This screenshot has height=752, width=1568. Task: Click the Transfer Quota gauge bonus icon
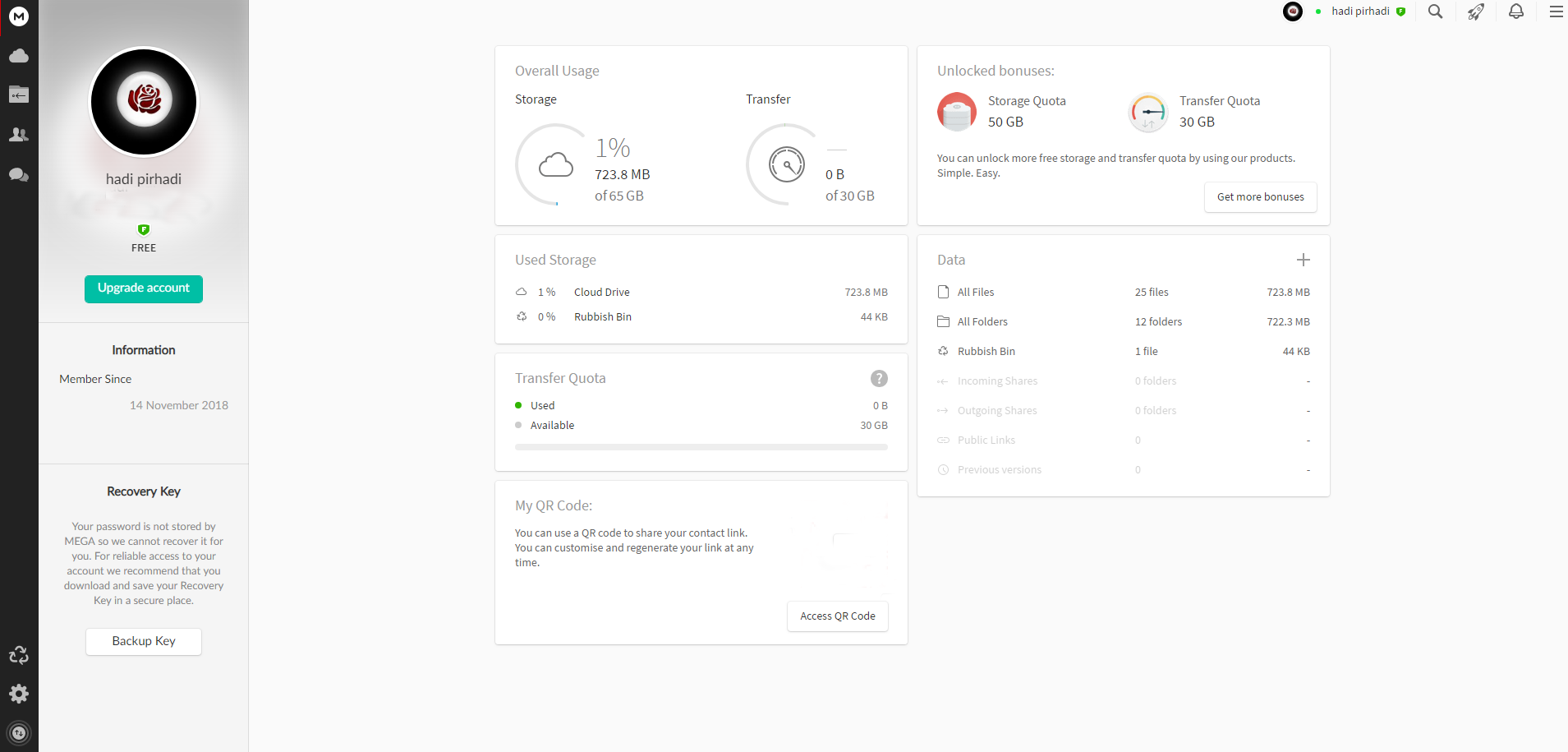(1148, 112)
